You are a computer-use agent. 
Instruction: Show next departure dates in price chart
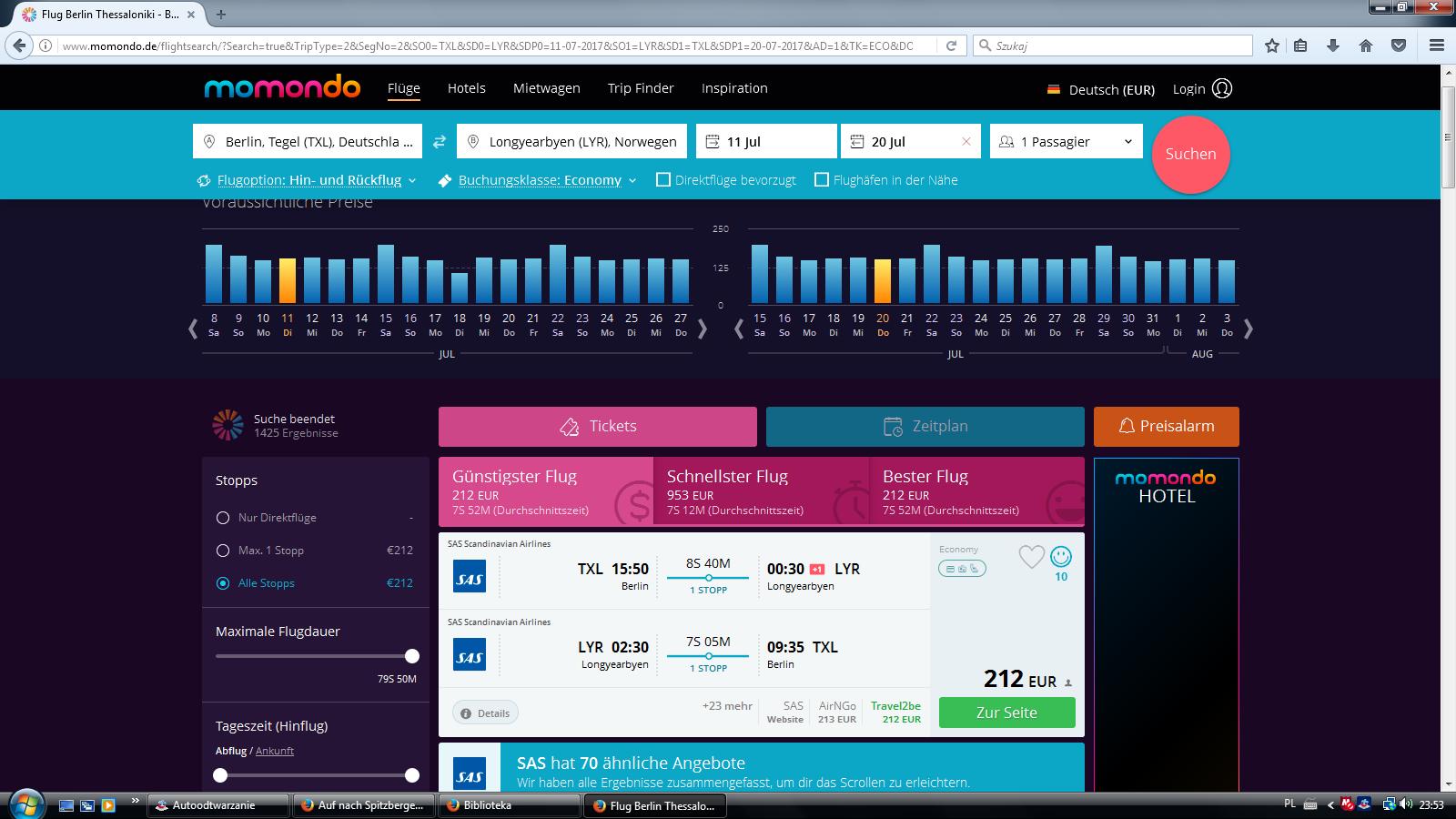[702, 329]
